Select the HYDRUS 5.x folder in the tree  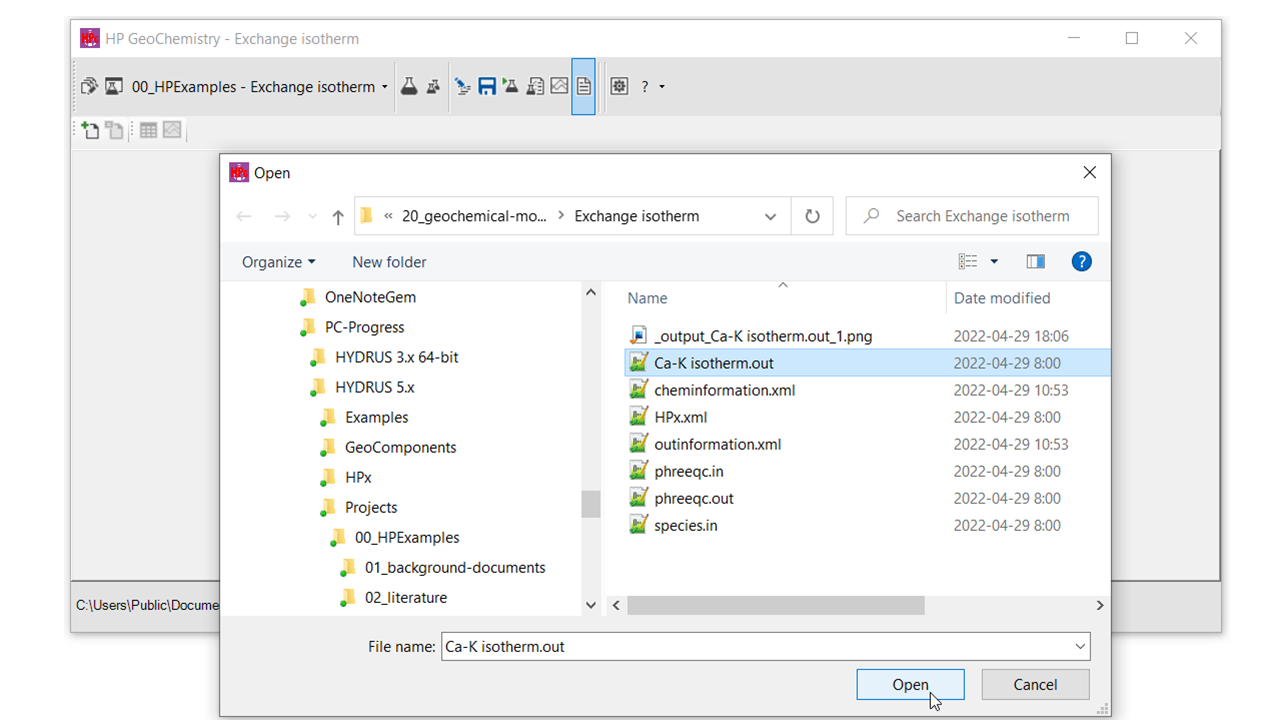pyautogui.click(x=374, y=387)
